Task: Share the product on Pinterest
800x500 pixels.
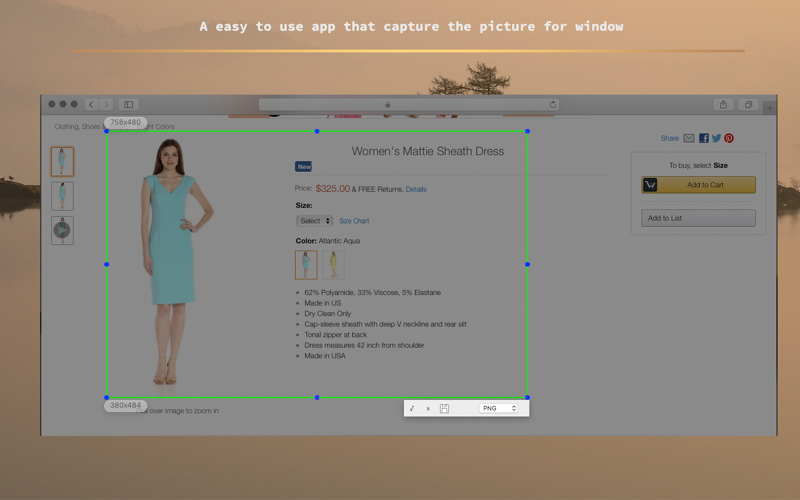Action: tap(729, 138)
